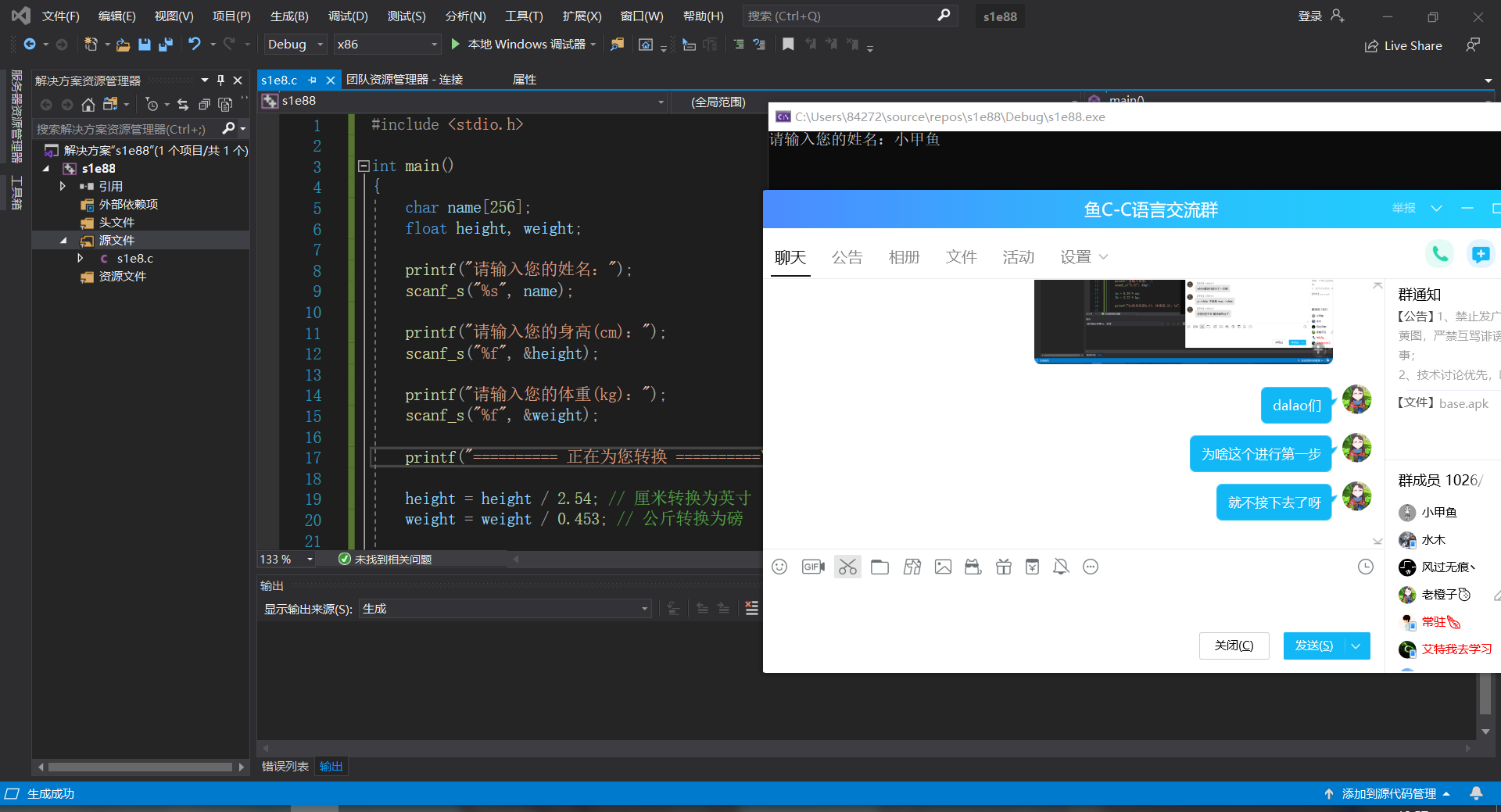Switch to the 相册 tab in chat window

(x=904, y=257)
